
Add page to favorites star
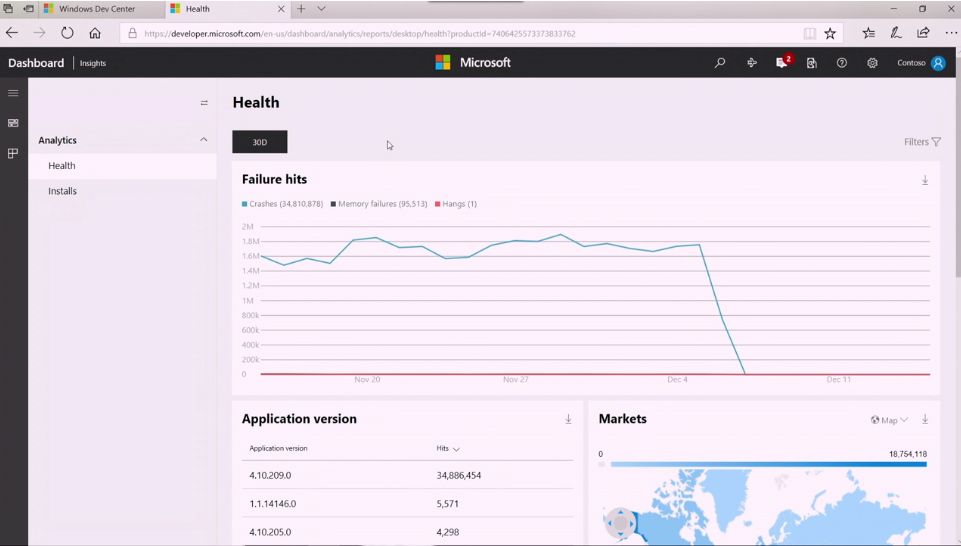pyautogui.click(x=830, y=34)
